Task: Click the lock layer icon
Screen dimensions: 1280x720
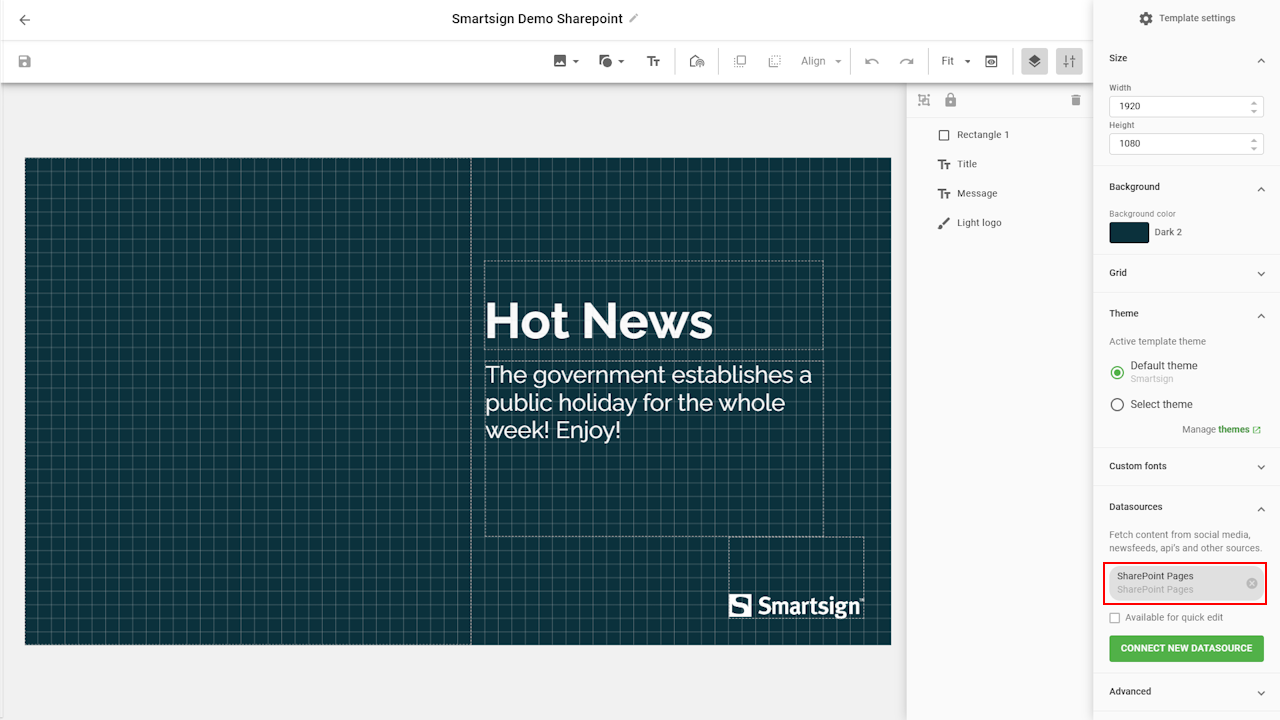Action: pyautogui.click(x=950, y=100)
